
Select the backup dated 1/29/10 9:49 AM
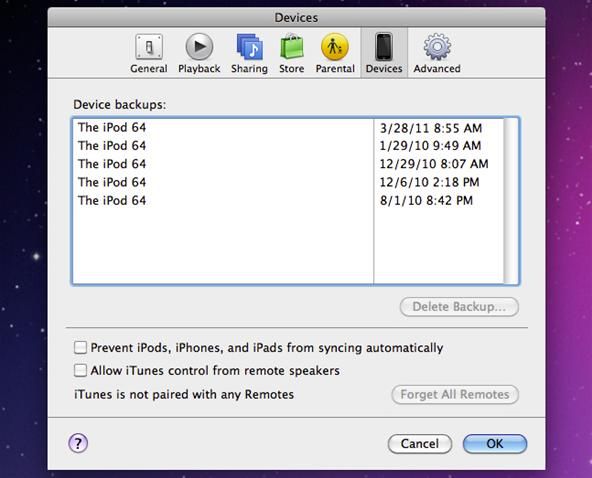click(x=288, y=146)
